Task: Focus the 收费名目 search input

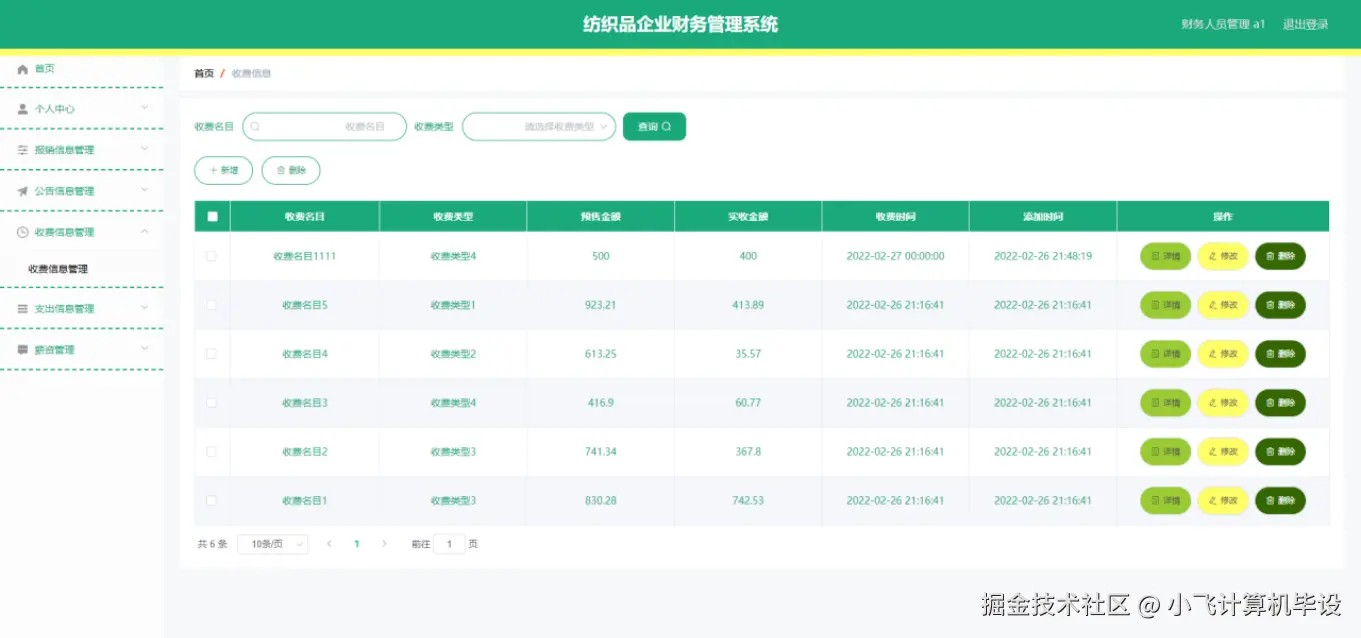Action: (325, 127)
